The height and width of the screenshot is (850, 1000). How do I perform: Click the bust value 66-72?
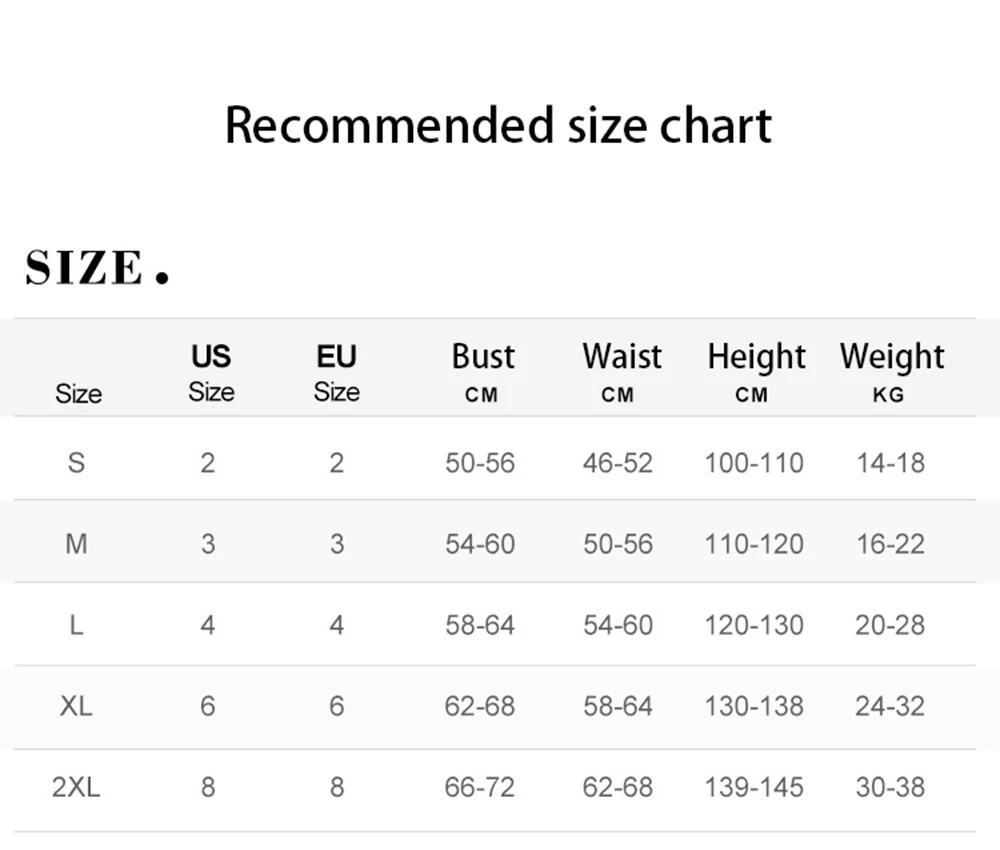click(480, 787)
